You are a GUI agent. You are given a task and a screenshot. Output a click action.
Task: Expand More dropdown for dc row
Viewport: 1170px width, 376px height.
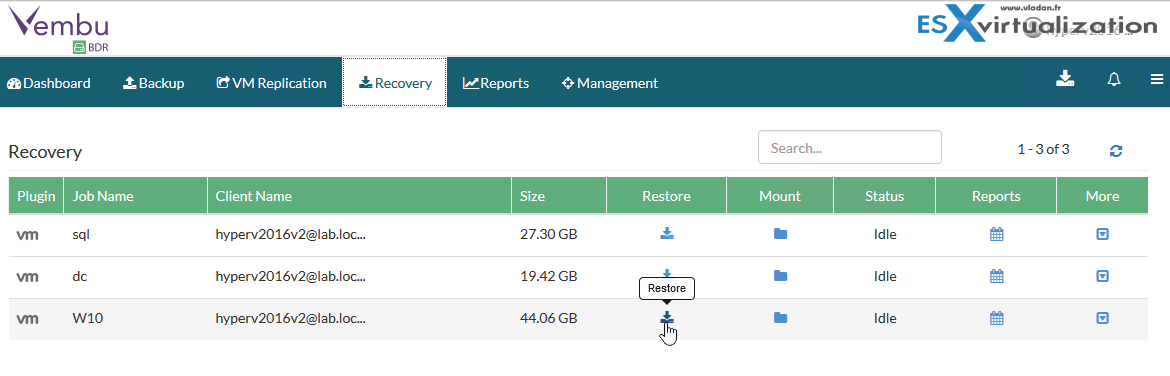[1102, 276]
